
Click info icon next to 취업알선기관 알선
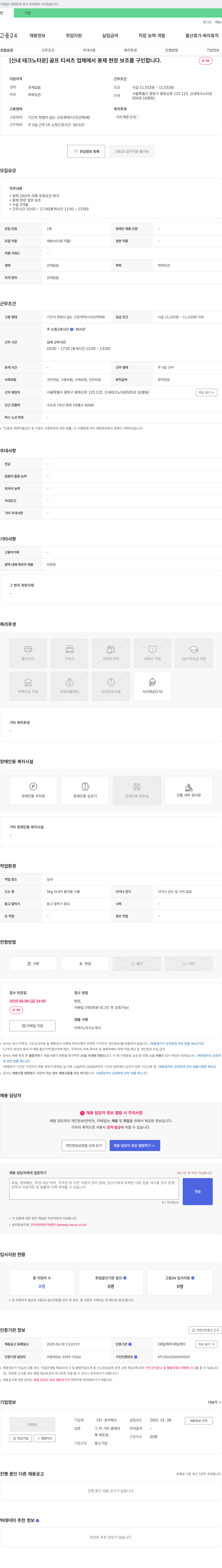pyautogui.click(x=125, y=1278)
